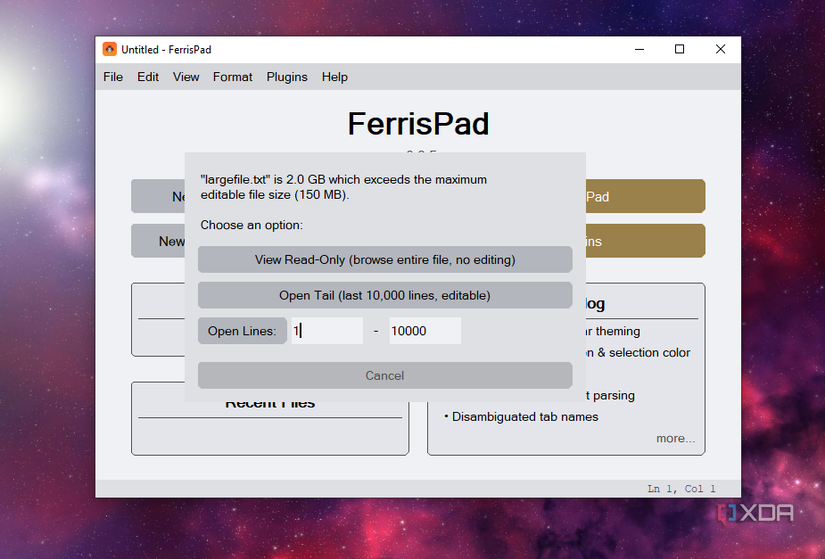The height and width of the screenshot is (559, 825).
Task: Click the FerrisPad app icon in title bar
Action: (x=109, y=49)
